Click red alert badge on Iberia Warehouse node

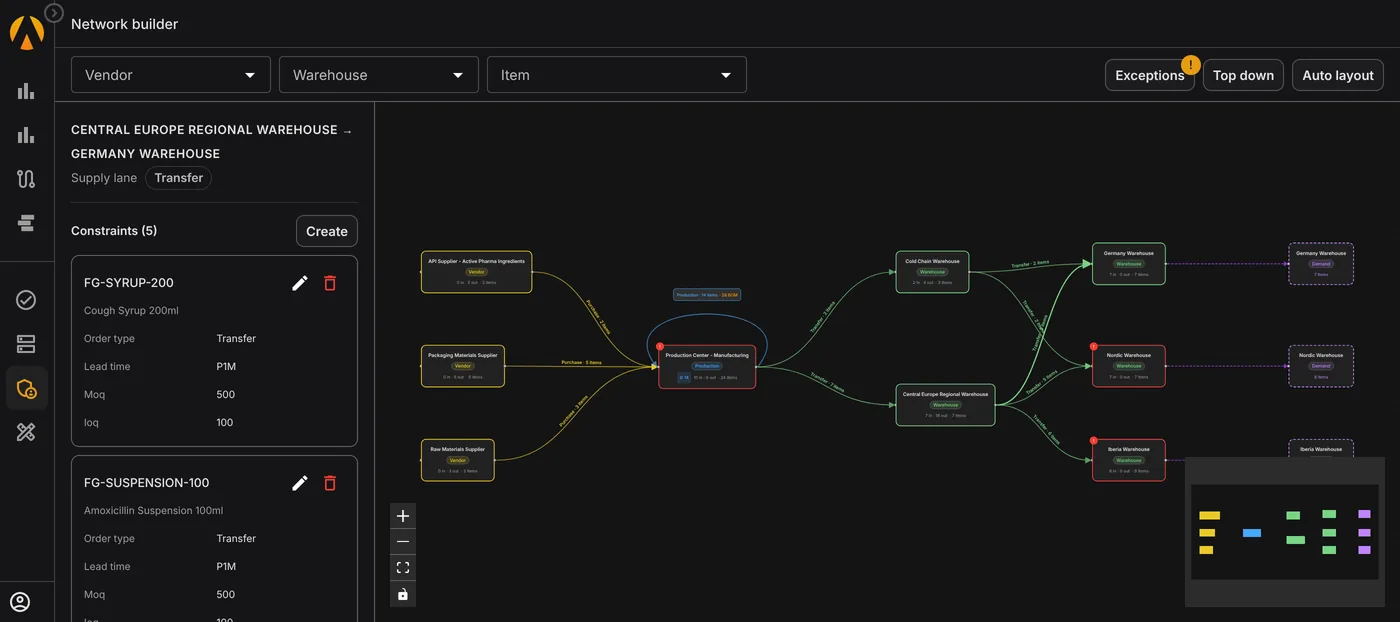pos(1094,440)
